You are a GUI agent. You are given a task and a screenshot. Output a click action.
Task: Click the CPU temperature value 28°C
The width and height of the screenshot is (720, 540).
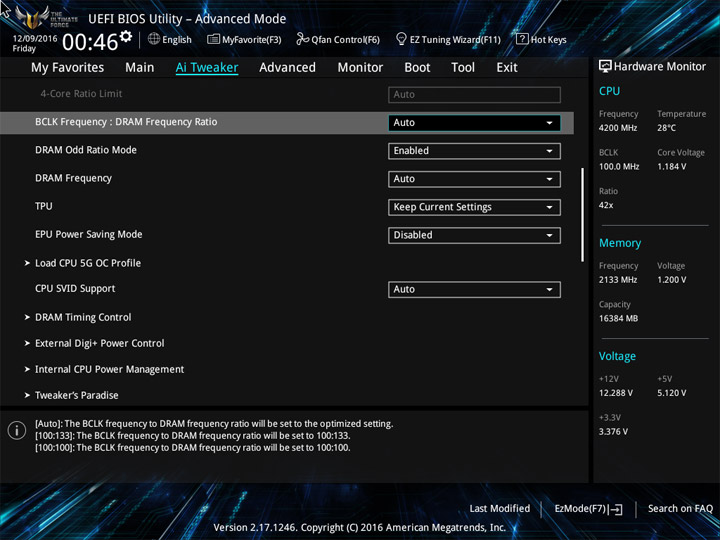pos(666,128)
